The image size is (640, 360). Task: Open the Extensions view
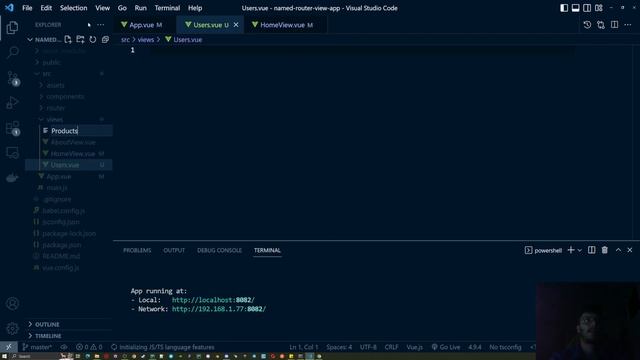pos(13,128)
